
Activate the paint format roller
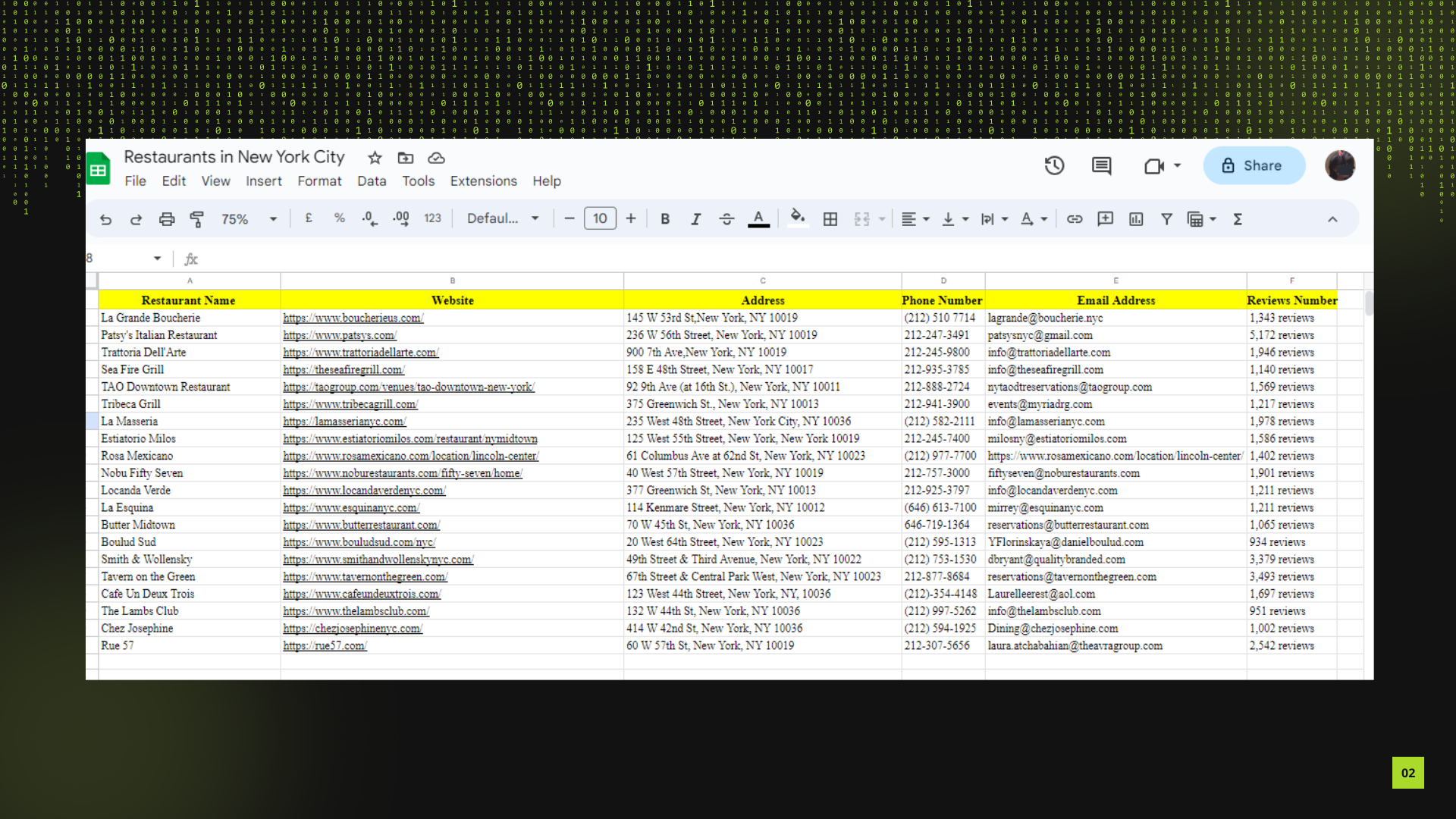[x=197, y=219]
